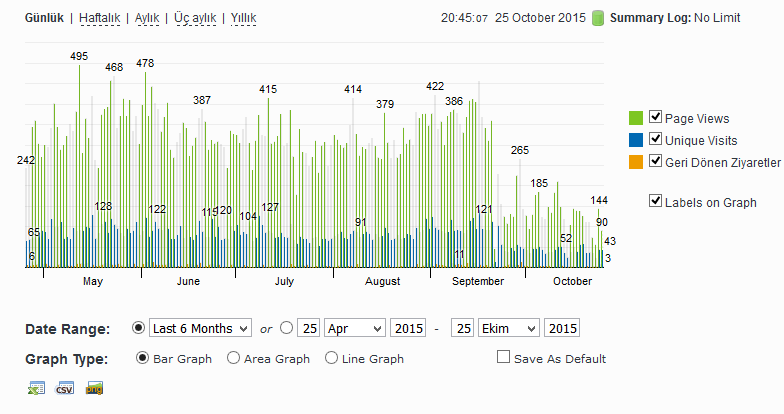Screen dimensions: 784x414
Task: Click the start year 2015 field
Action: coord(408,328)
